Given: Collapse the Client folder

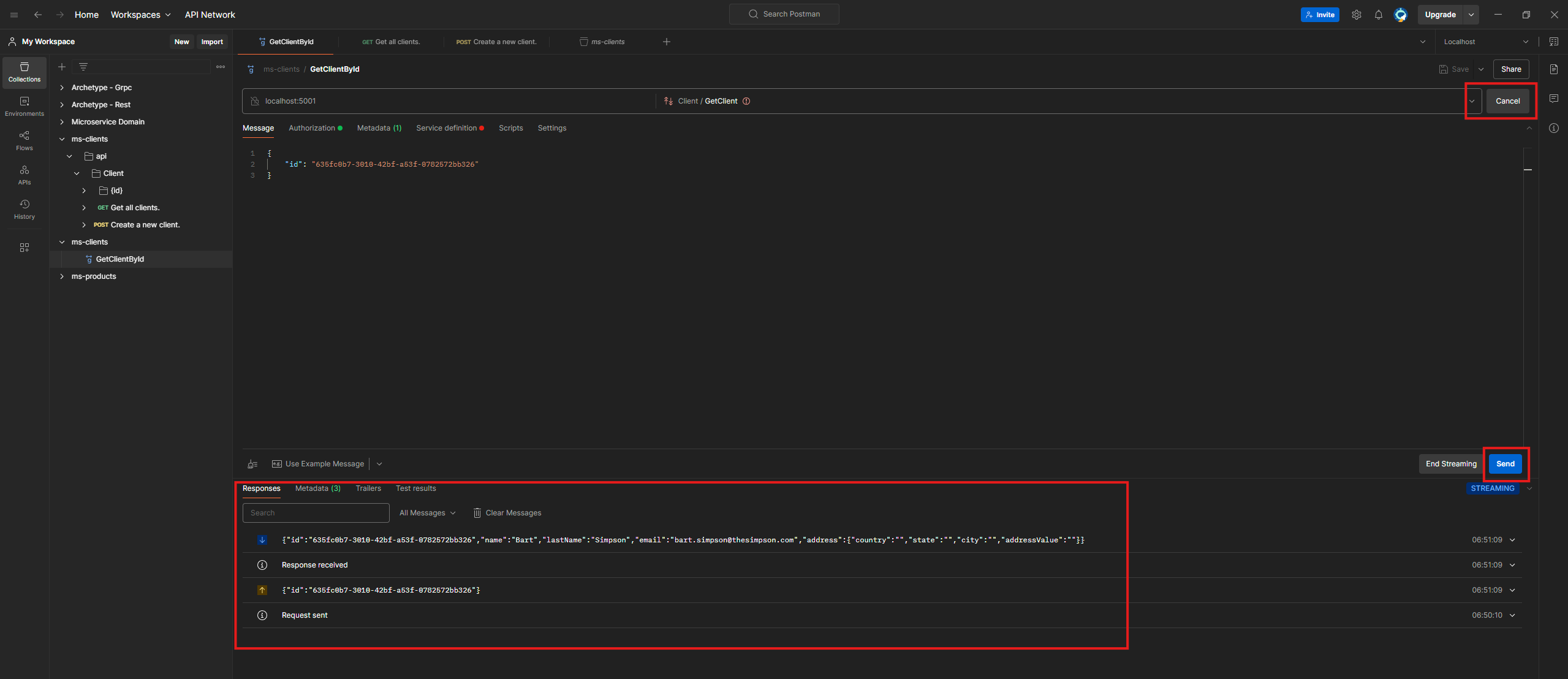Looking at the screenshot, I should [x=77, y=173].
